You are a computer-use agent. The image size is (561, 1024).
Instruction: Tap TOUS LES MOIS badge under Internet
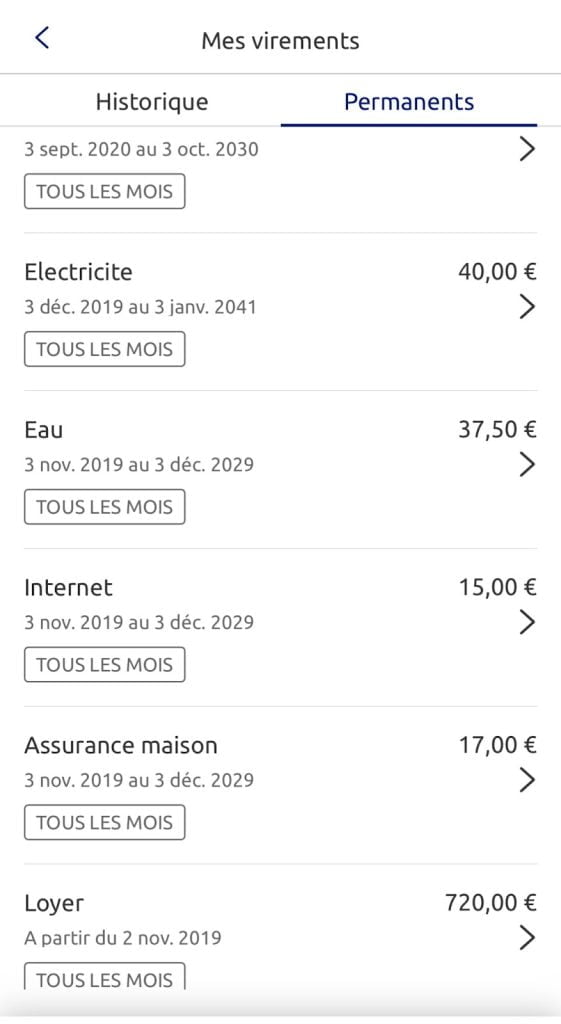point(104,664)
